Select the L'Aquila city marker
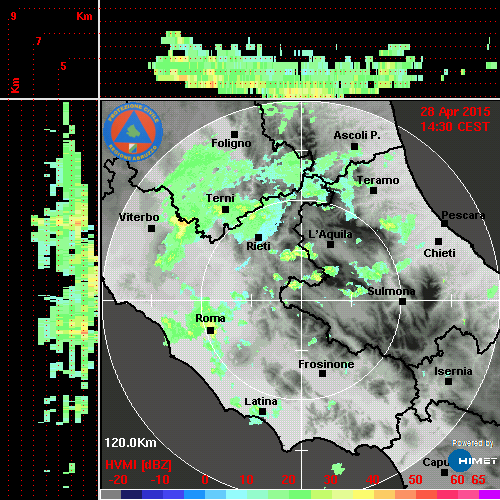The height and width of the screenshot is (500, 500). point(330,244)
